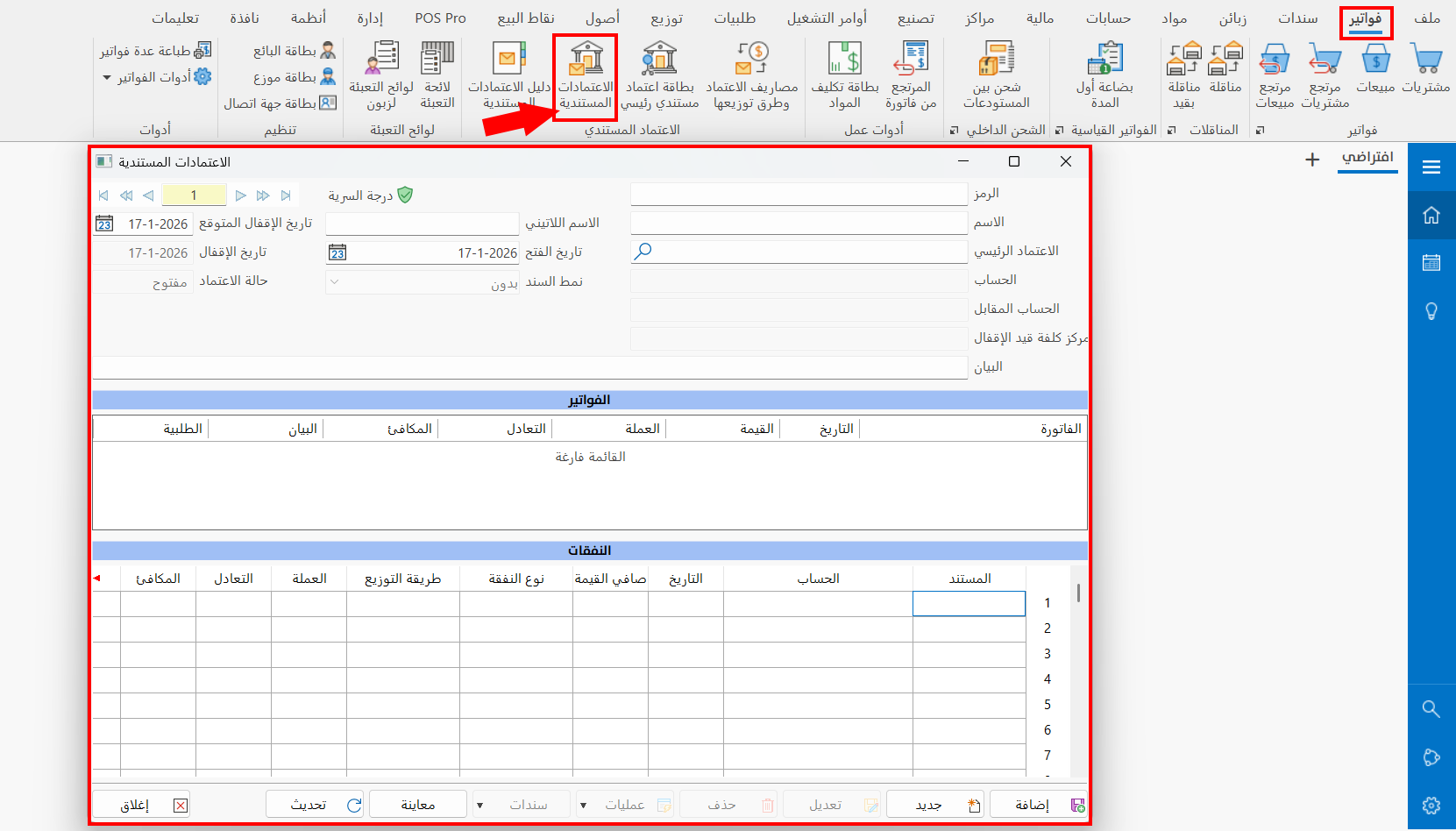This screenshot has width=1456, height=831.
Task: Click home icon in blue sidebar
Action: click(1431, 215)
